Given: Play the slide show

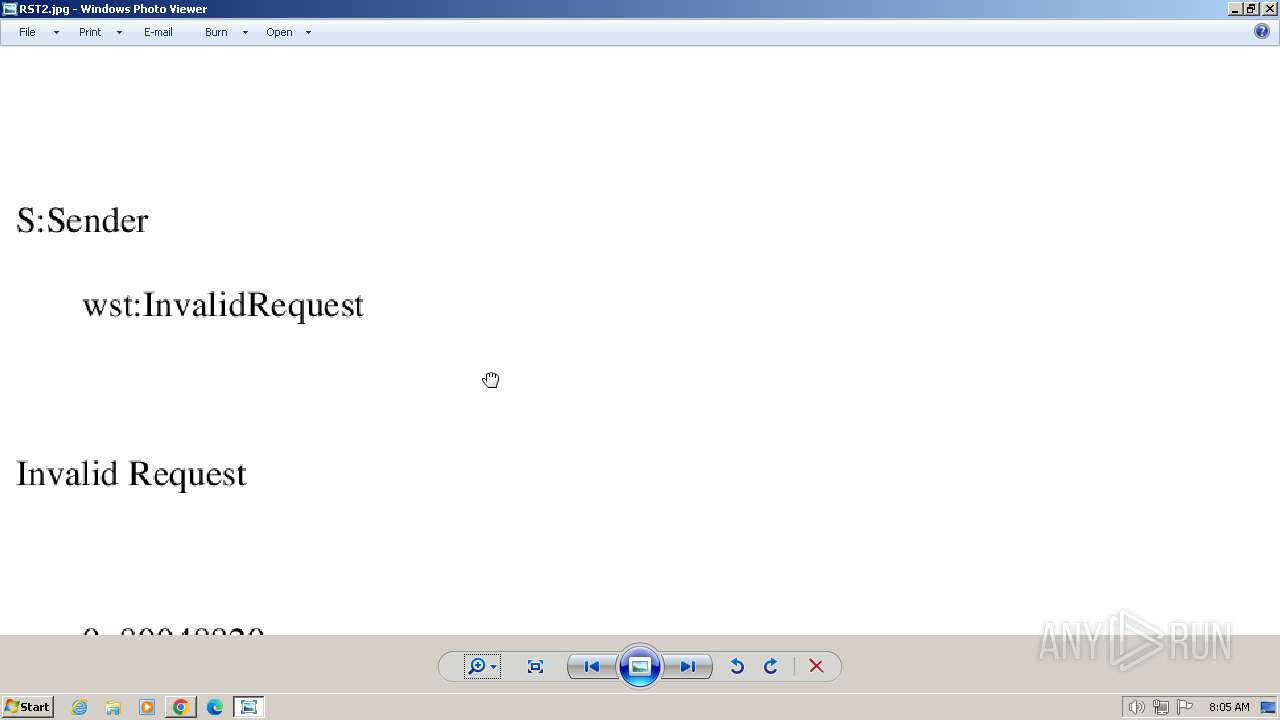Looking at the screenshot, I should coord(640,666).
